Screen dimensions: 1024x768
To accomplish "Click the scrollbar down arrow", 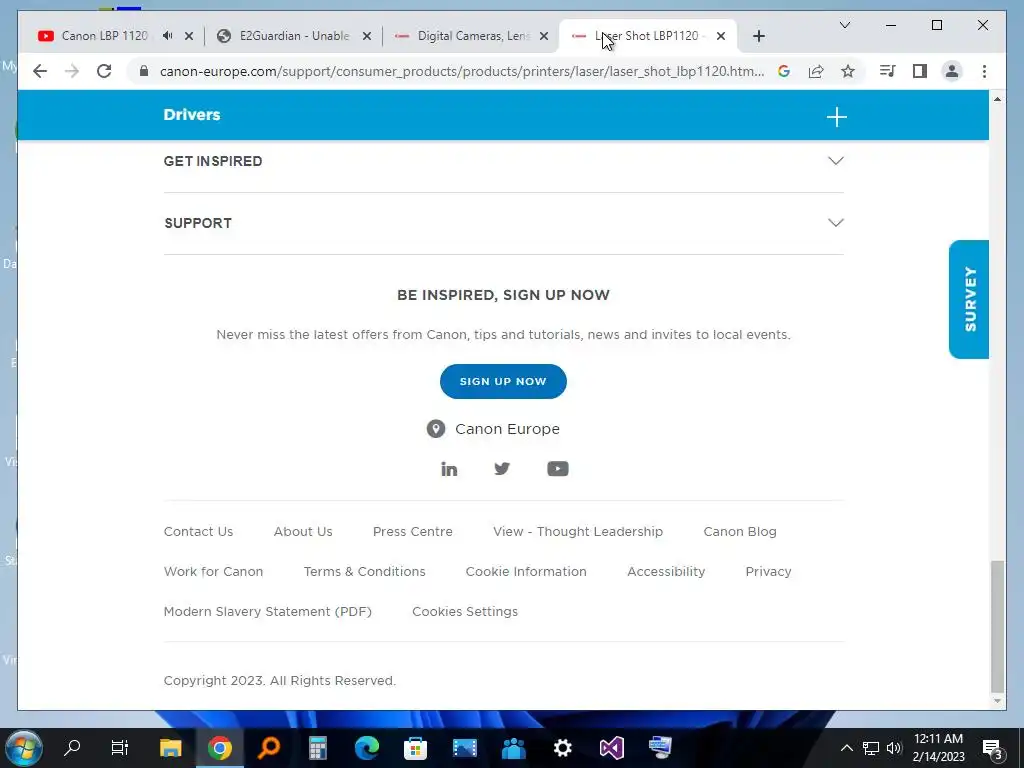I will [x=997, y=701].
